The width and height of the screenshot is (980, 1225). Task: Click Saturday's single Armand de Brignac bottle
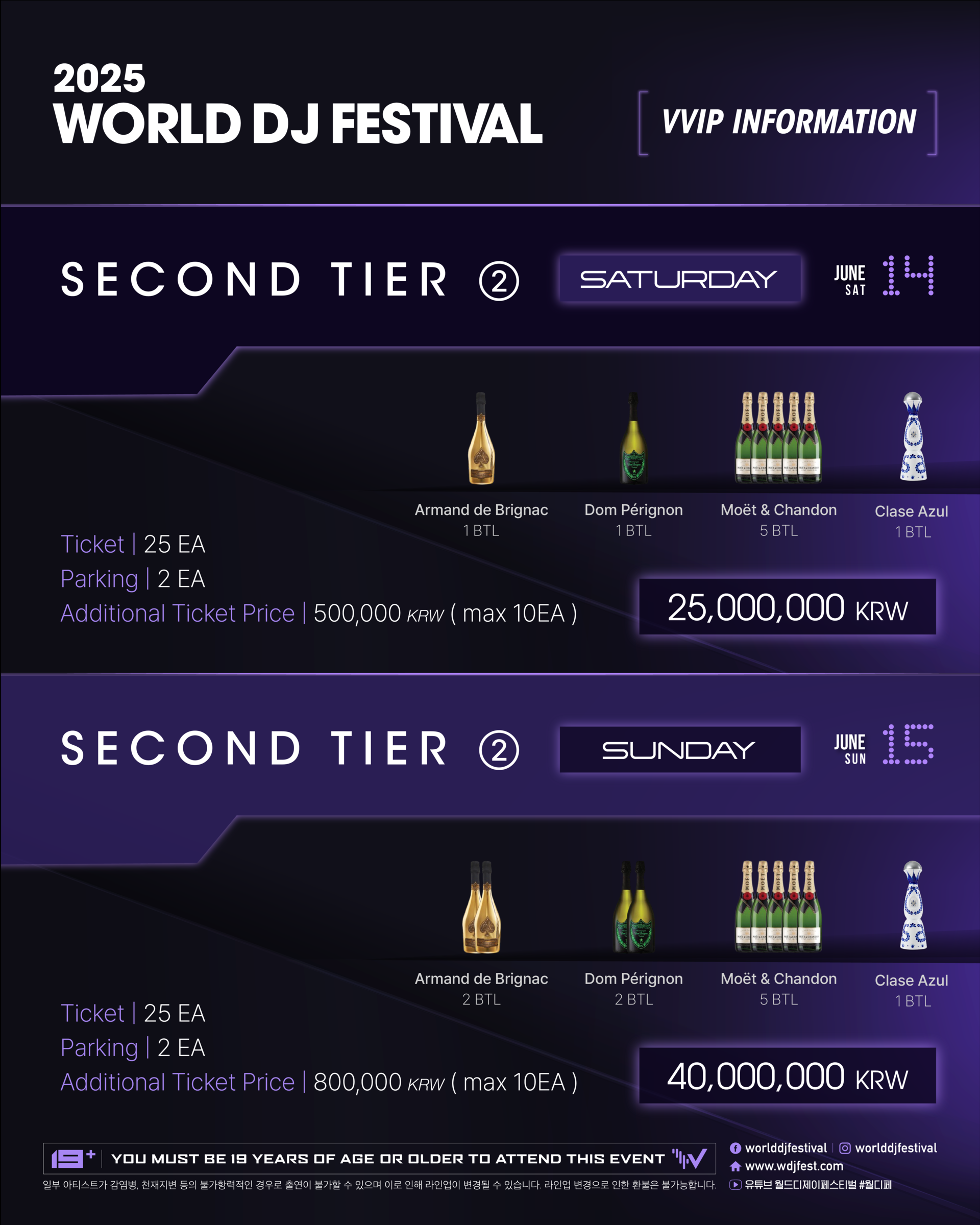point(481,438)
